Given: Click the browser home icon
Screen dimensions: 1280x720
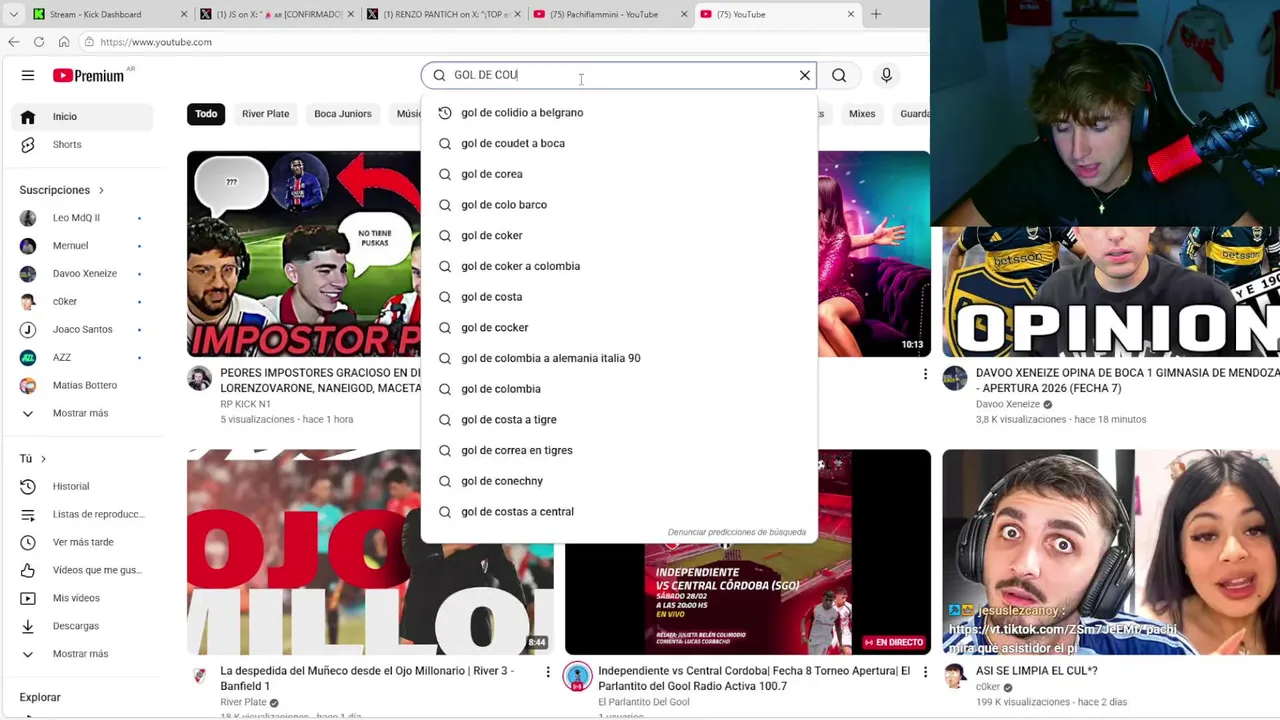Looking at the screenshot, I should 64,42.
